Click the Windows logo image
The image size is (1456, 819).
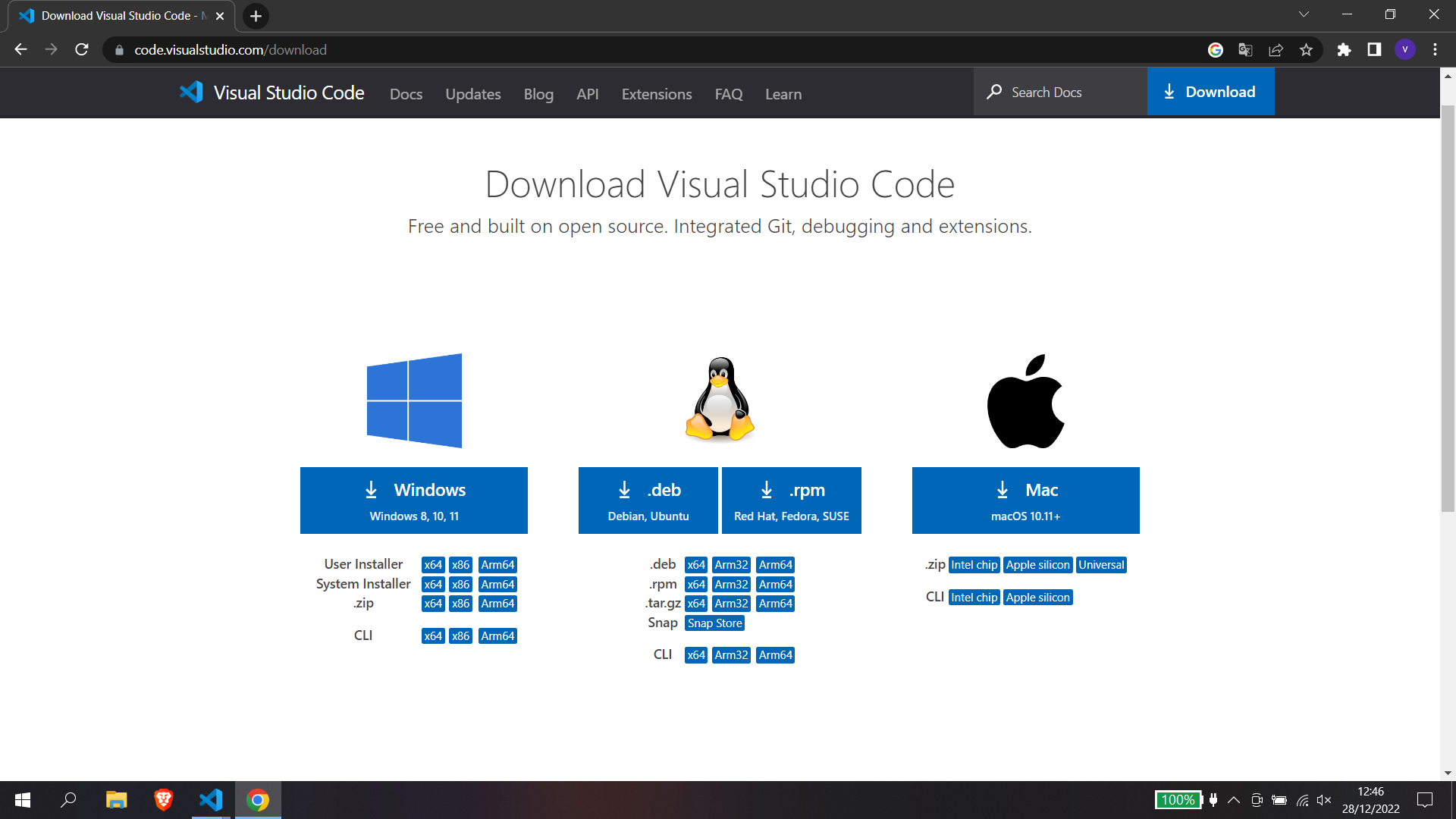click(414, 400)
